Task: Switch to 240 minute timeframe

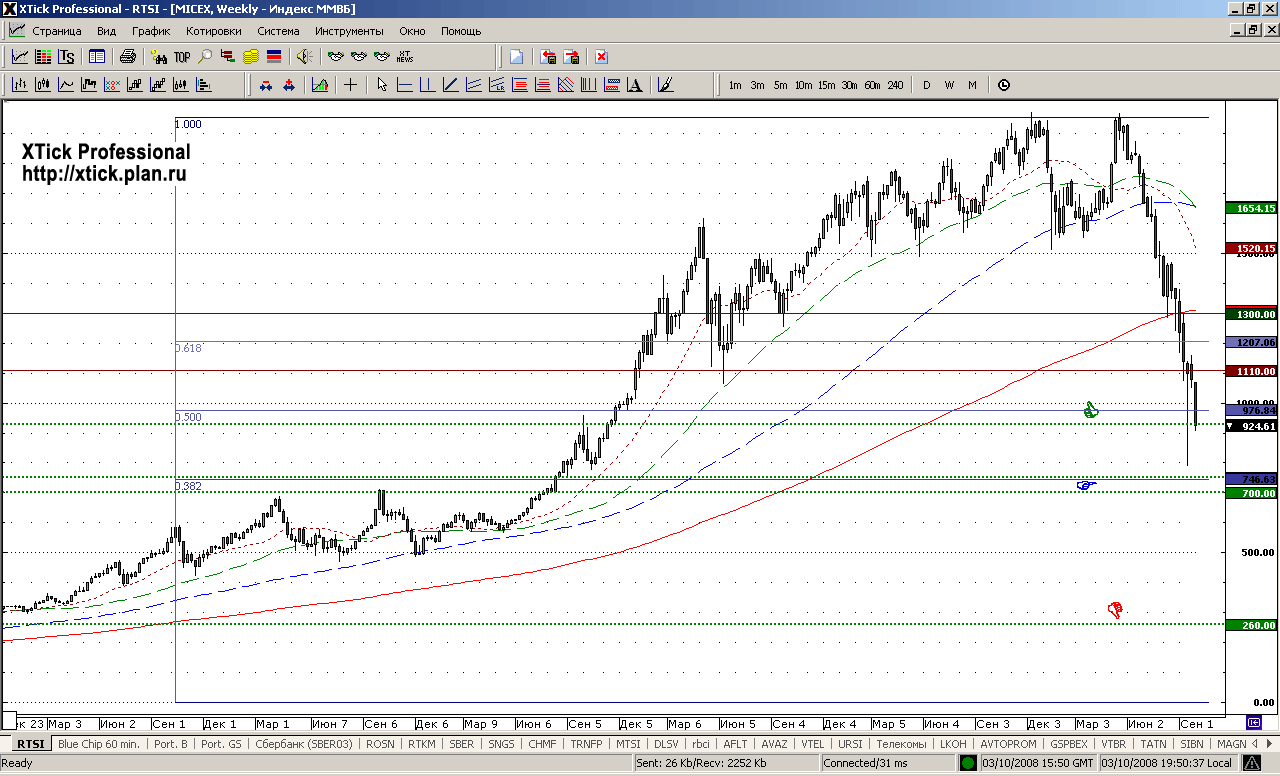Action: (895, 85)
